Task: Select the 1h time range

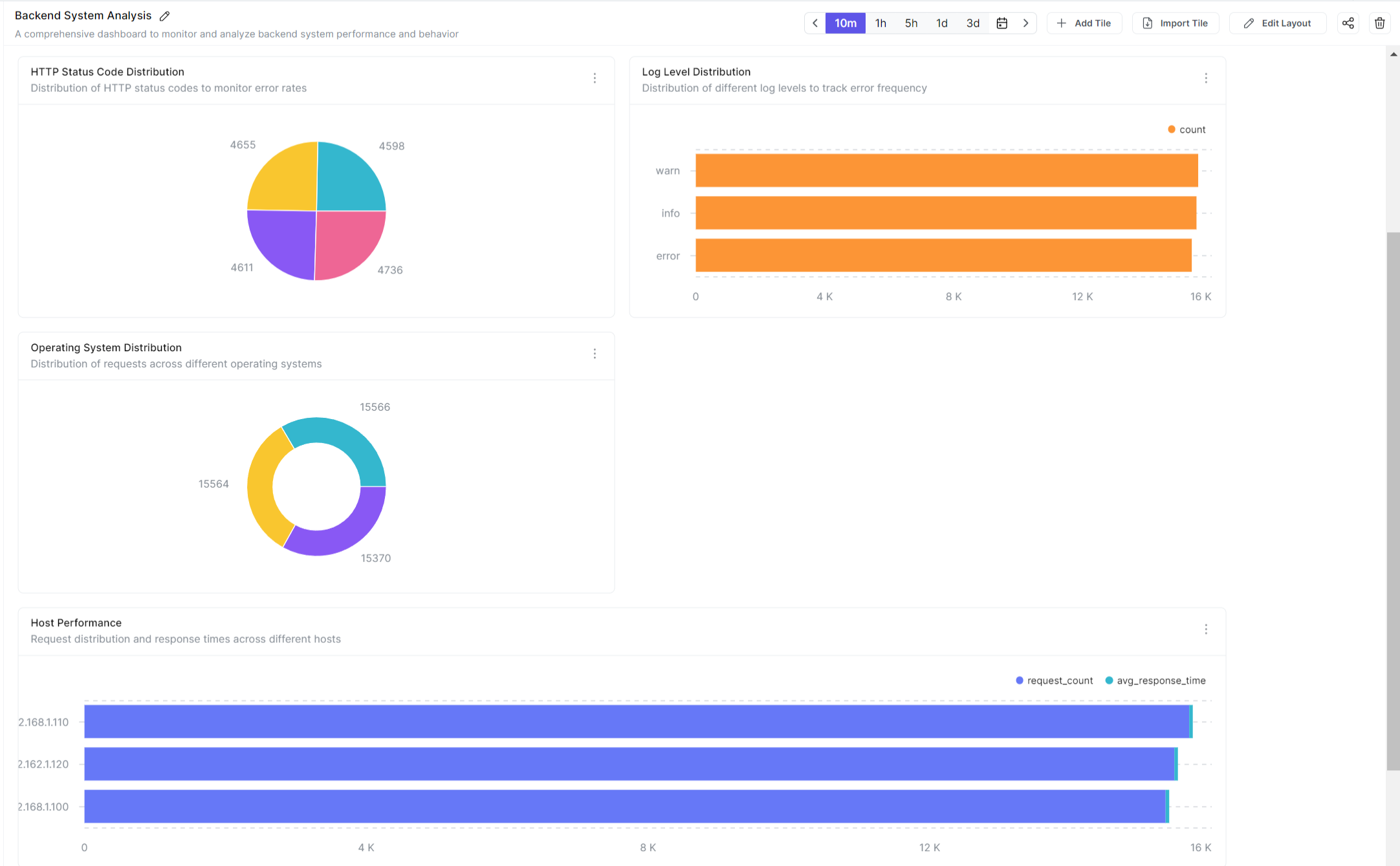Action: coord(880,23)
